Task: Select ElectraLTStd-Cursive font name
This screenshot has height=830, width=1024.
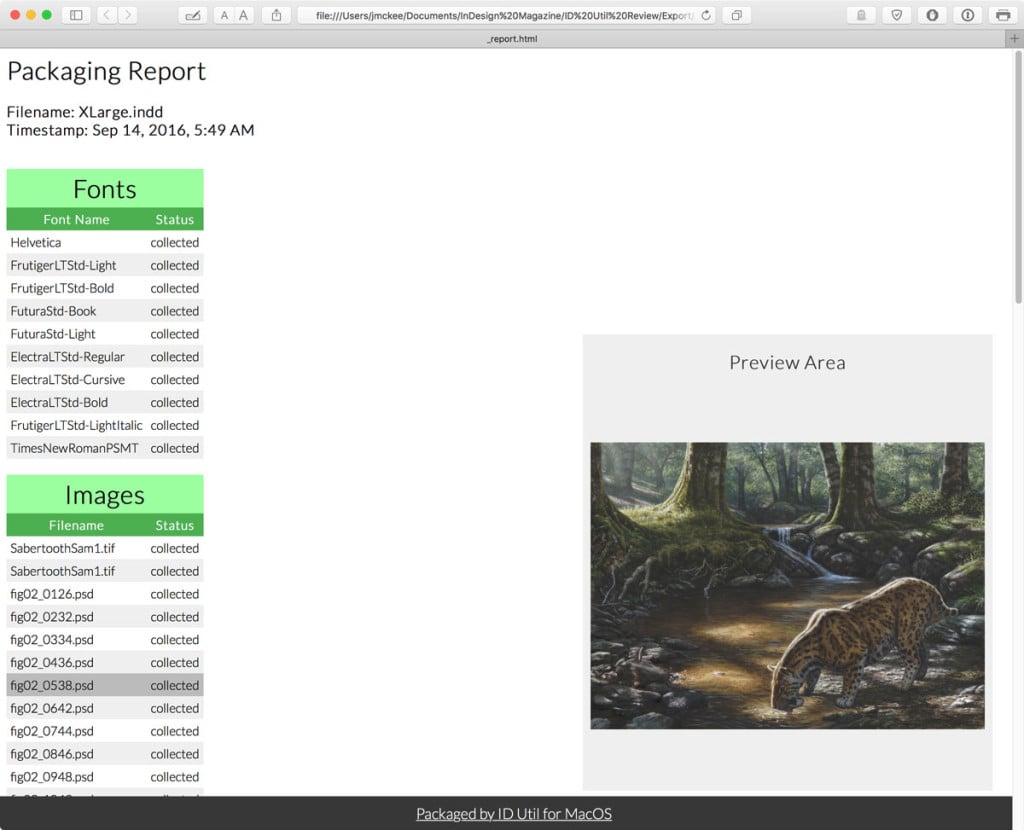Action: tap(67, 379)
